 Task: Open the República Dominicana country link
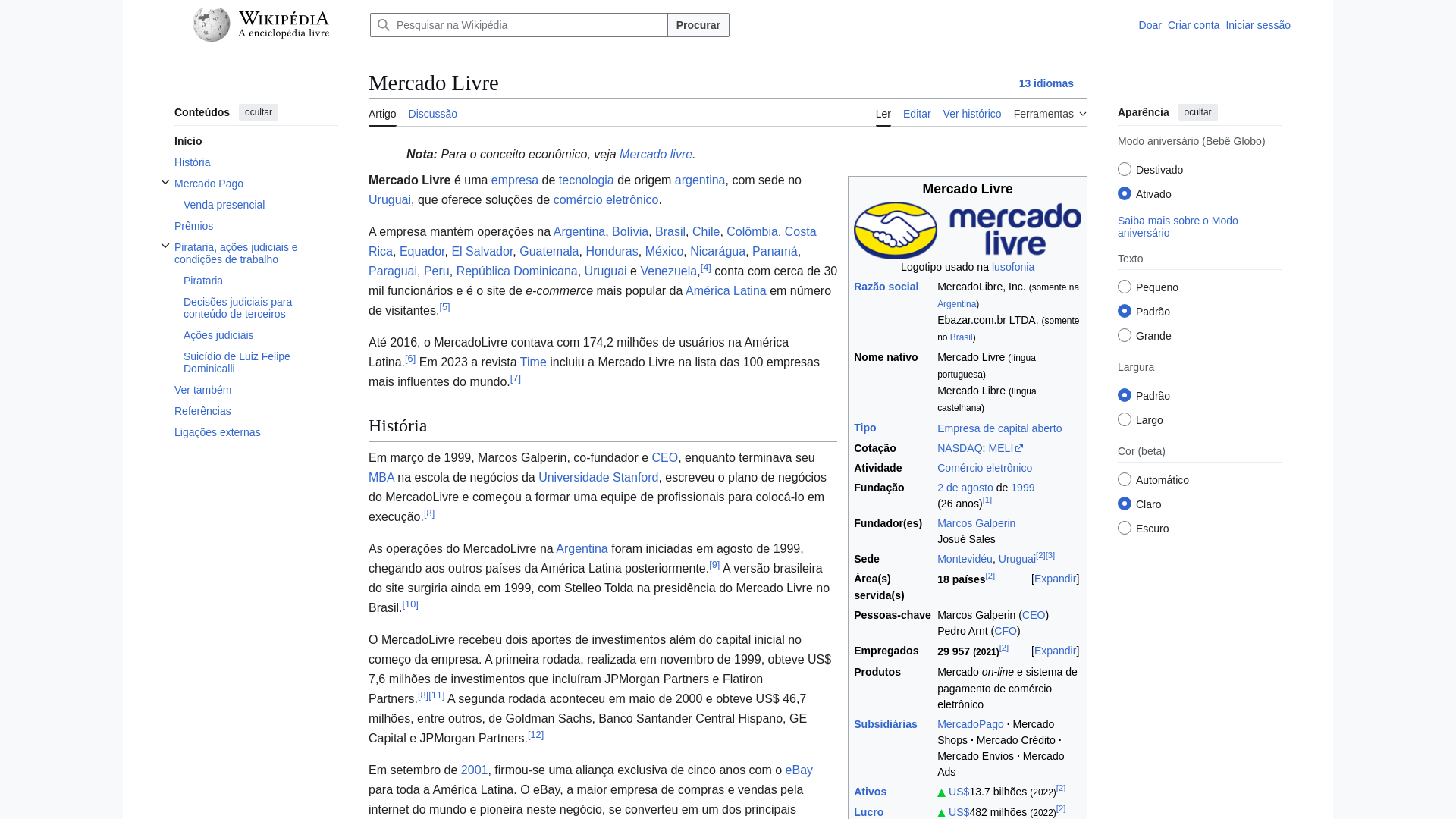click(x=516, y=271)
